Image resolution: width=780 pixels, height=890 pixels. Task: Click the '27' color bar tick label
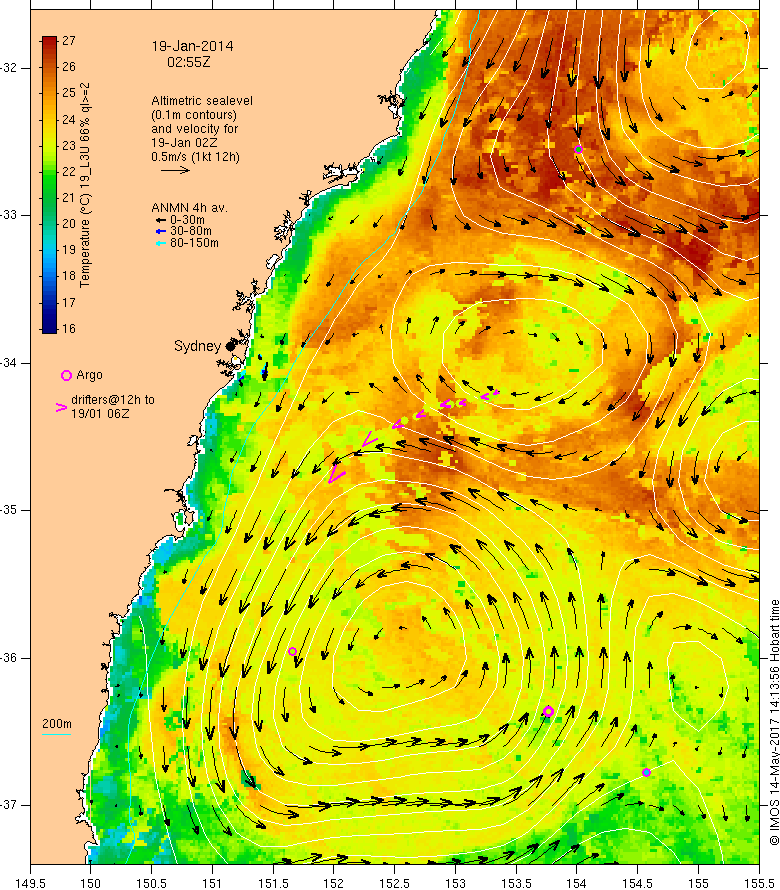click(x=69, y=40)
